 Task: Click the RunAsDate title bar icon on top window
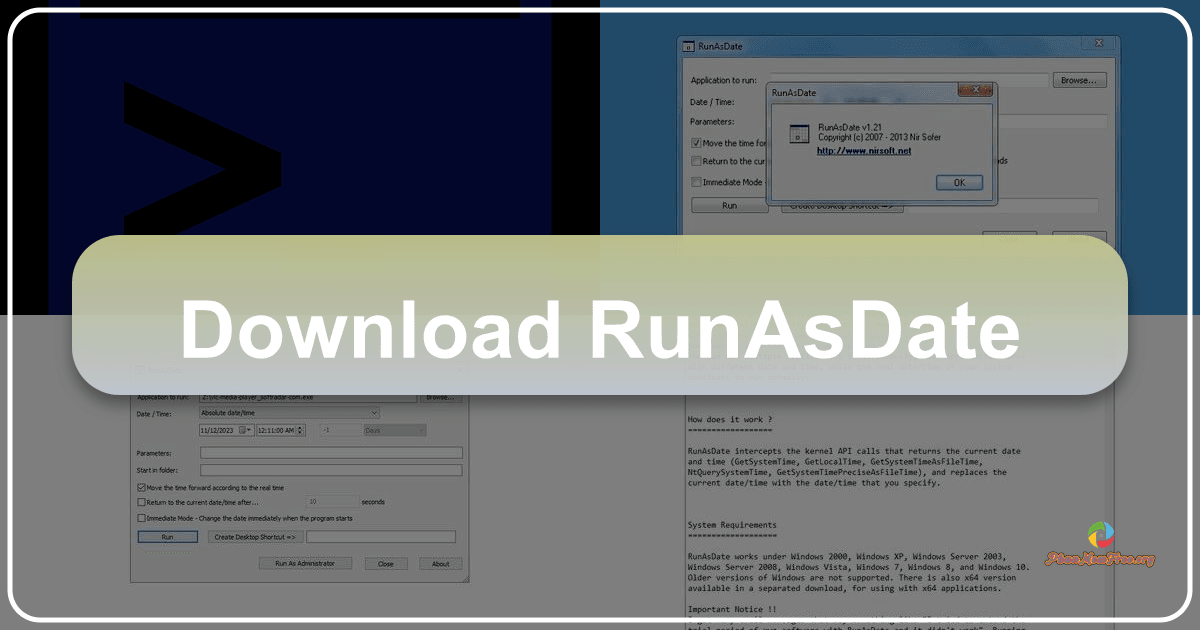point(688,45)
